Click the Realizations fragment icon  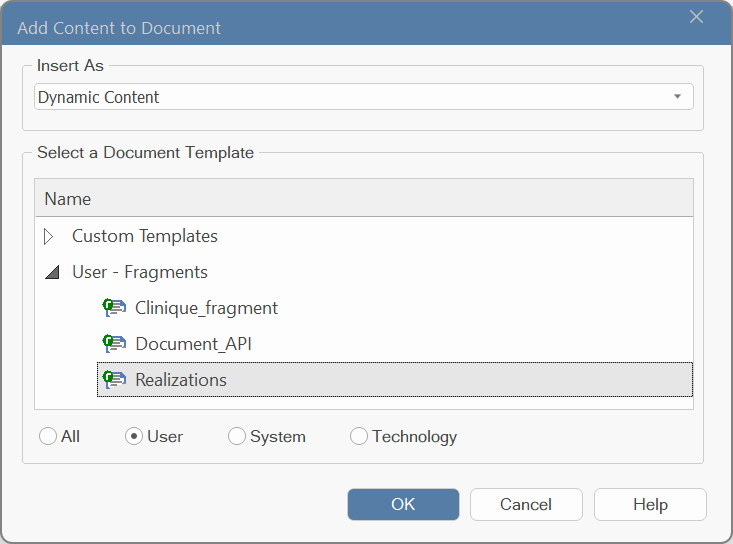[114, 379]
